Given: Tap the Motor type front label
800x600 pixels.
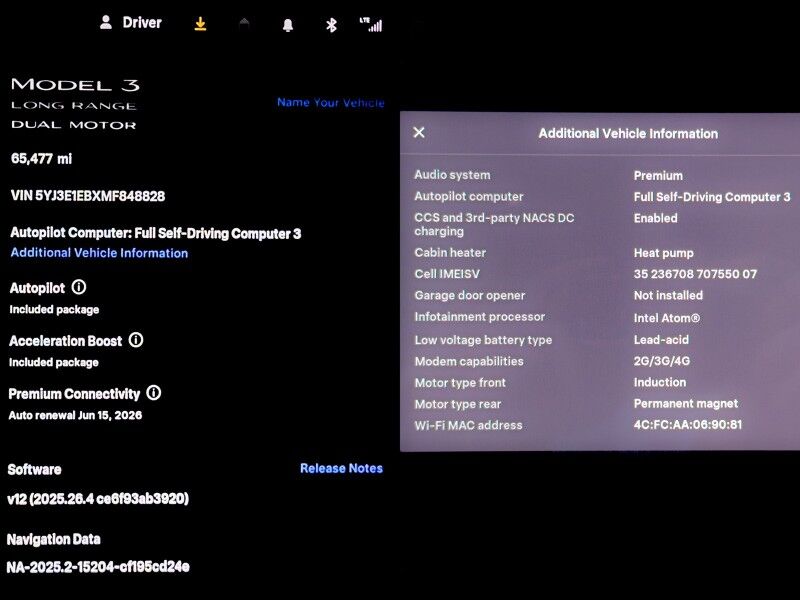Looking at the screenshot, I should pyautogui.click(x=460, y=383).
